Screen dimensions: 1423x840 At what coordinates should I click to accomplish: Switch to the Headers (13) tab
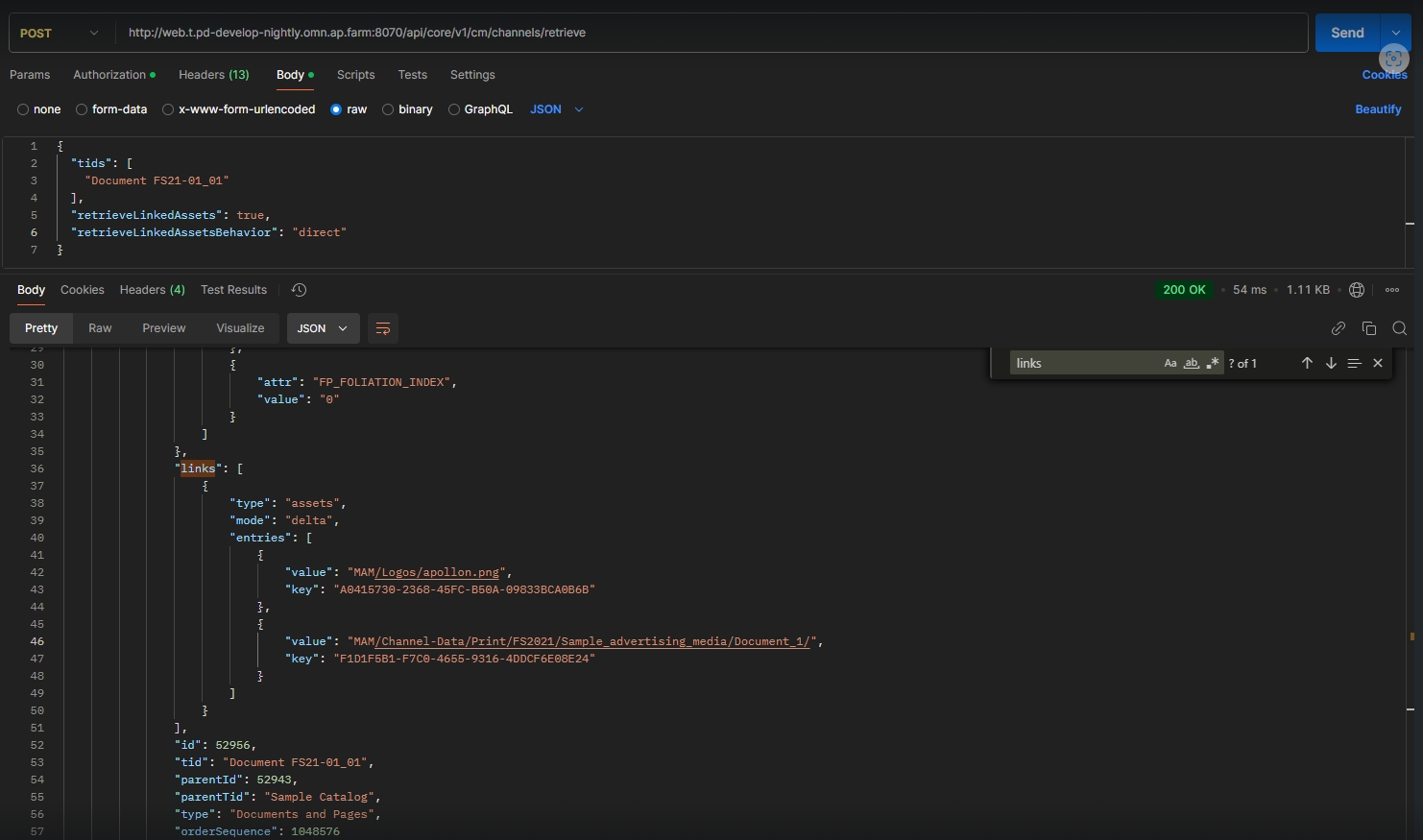point(213,75)
